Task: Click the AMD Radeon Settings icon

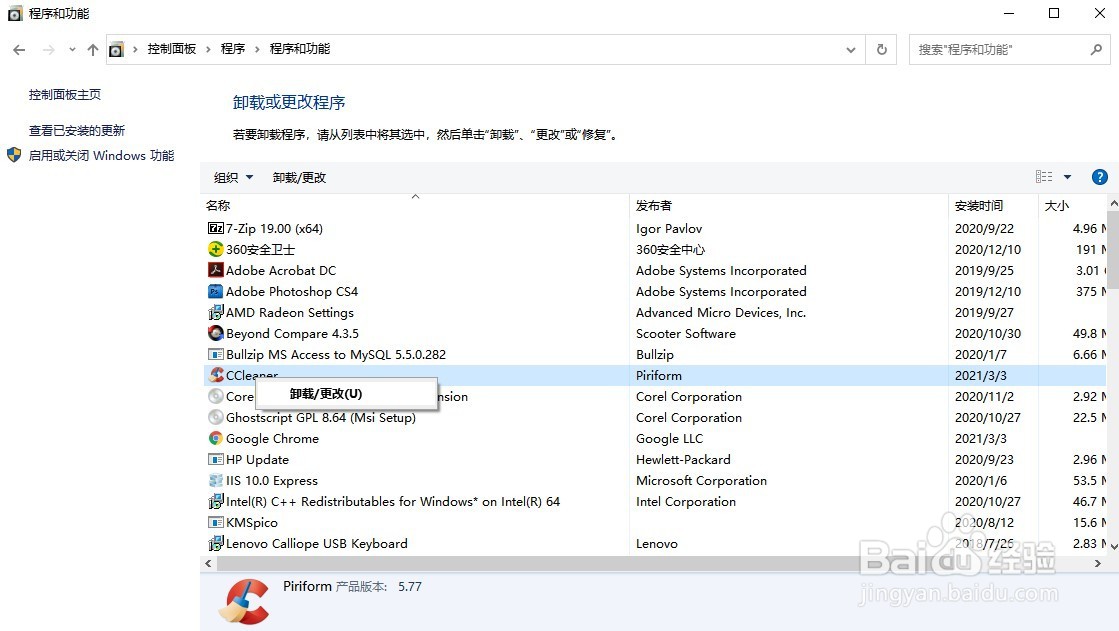Action: click(216, 313)
